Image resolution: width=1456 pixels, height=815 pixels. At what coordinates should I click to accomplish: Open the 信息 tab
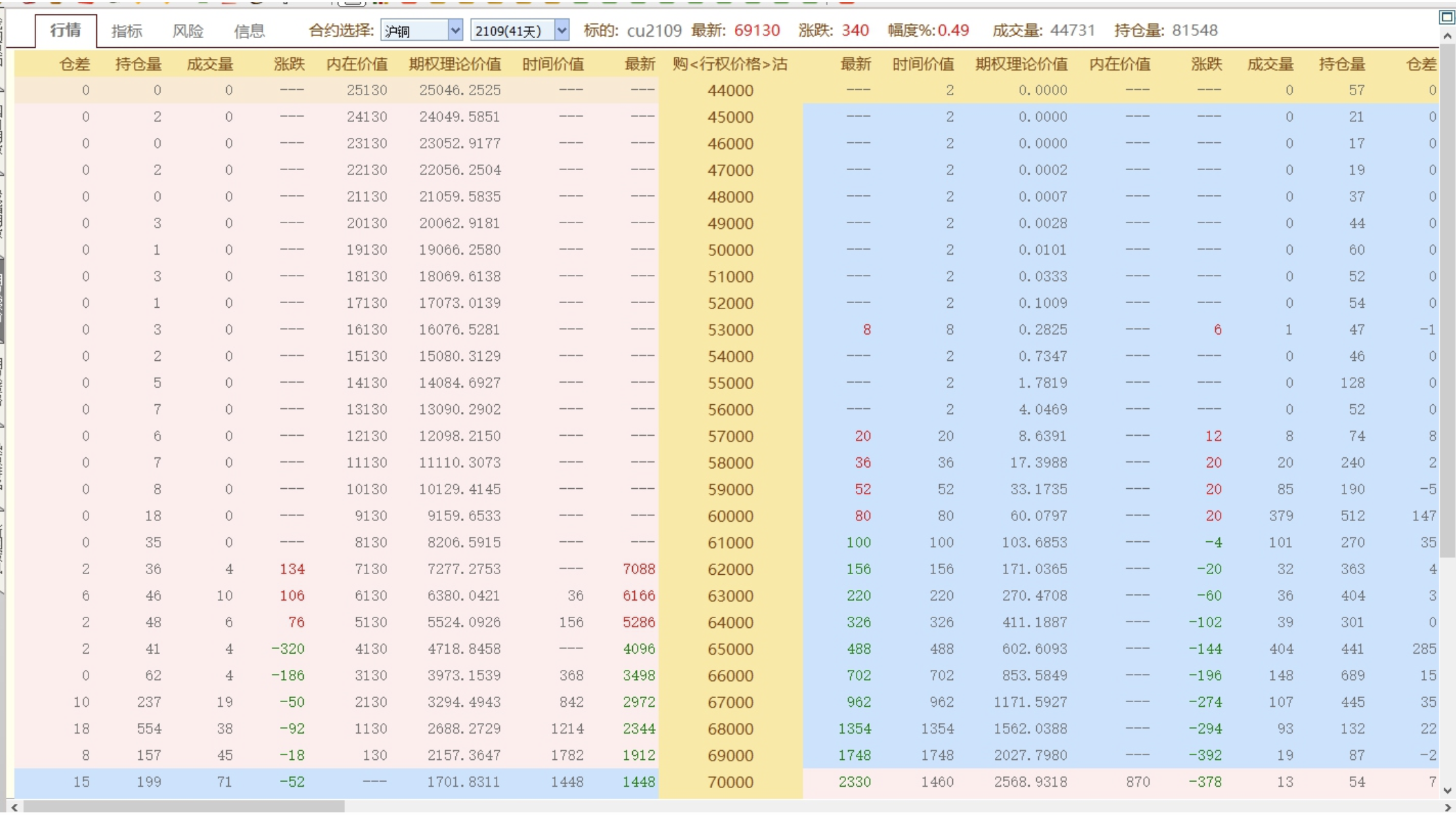coord(249,31)
